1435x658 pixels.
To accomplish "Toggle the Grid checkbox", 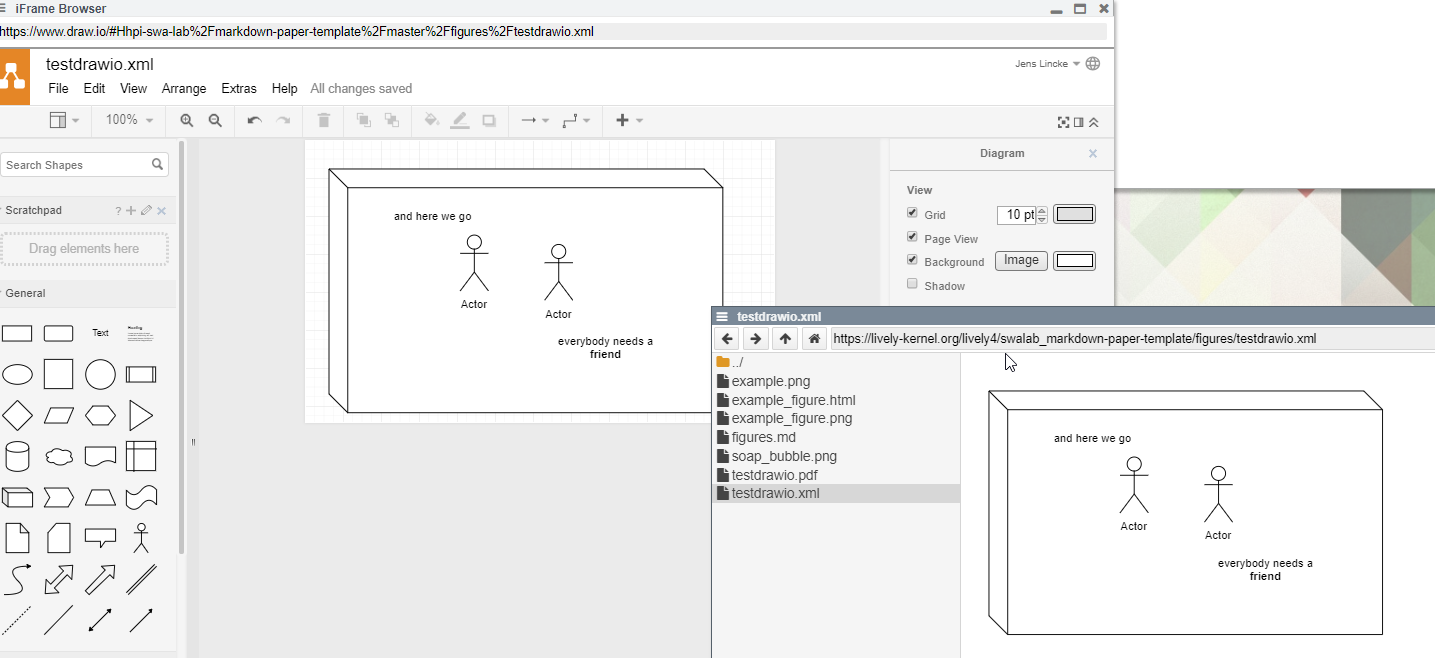I will click(x=912, y=213).
